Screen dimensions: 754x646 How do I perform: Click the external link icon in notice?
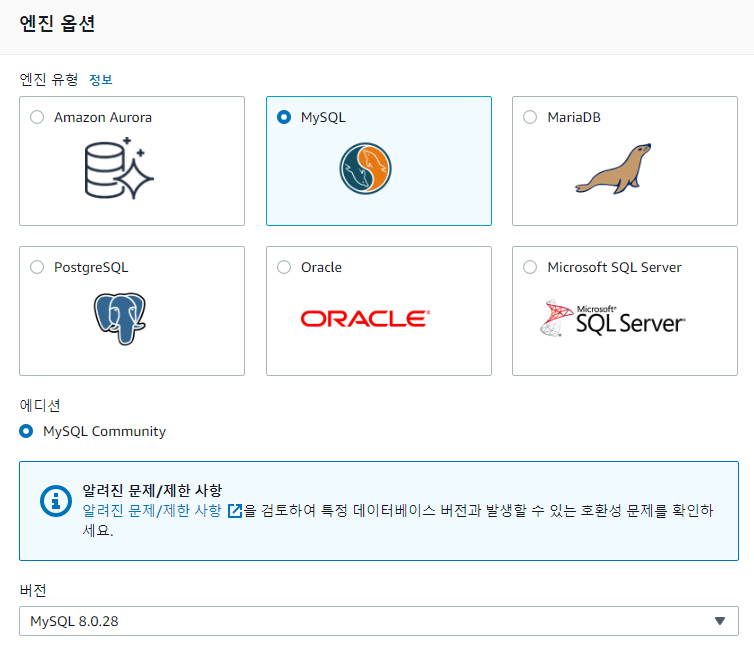235,510
